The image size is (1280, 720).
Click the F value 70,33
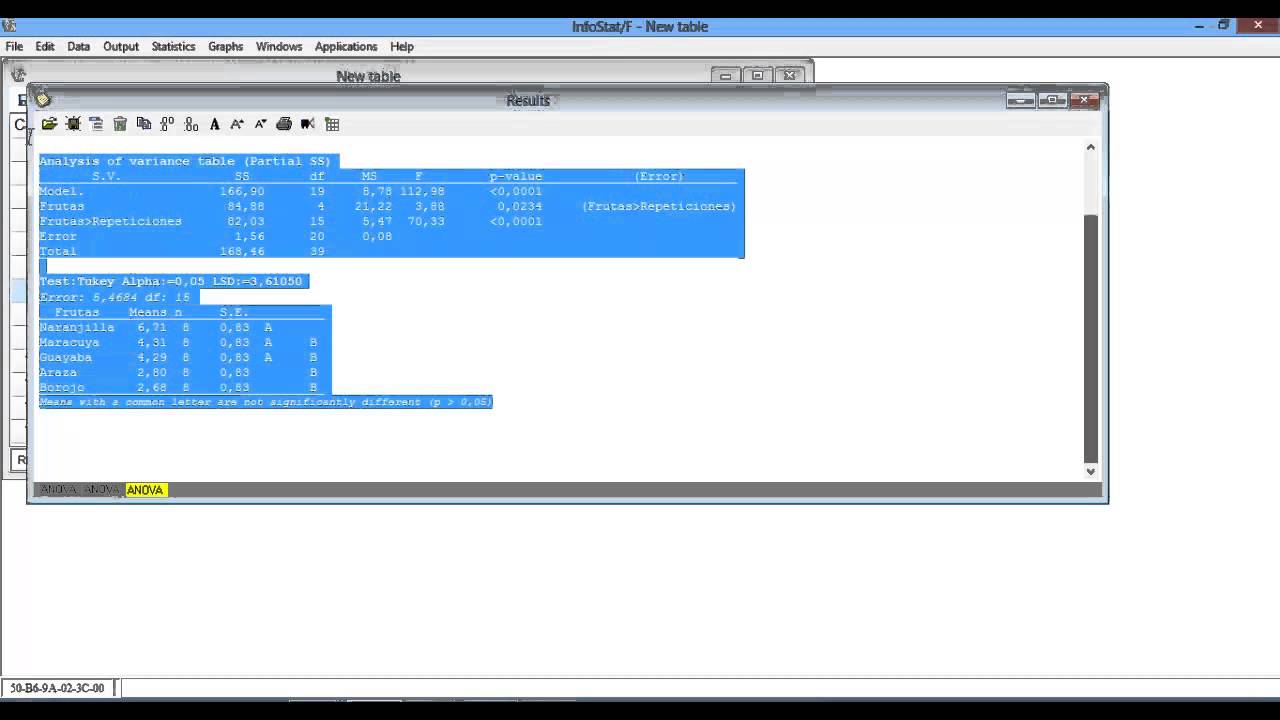[x=426, y=221]
